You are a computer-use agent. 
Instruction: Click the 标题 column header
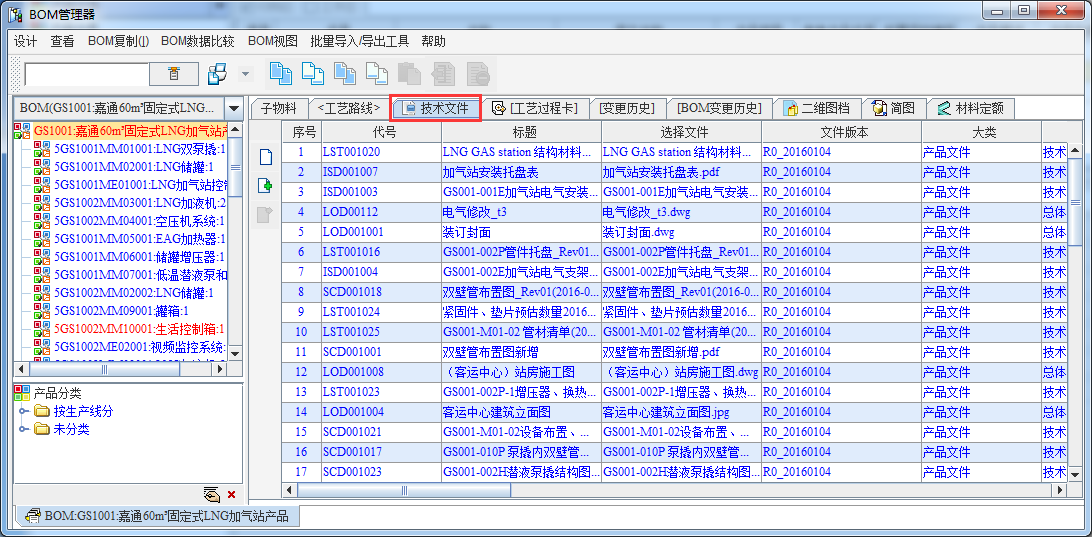[x=522, y=132]
